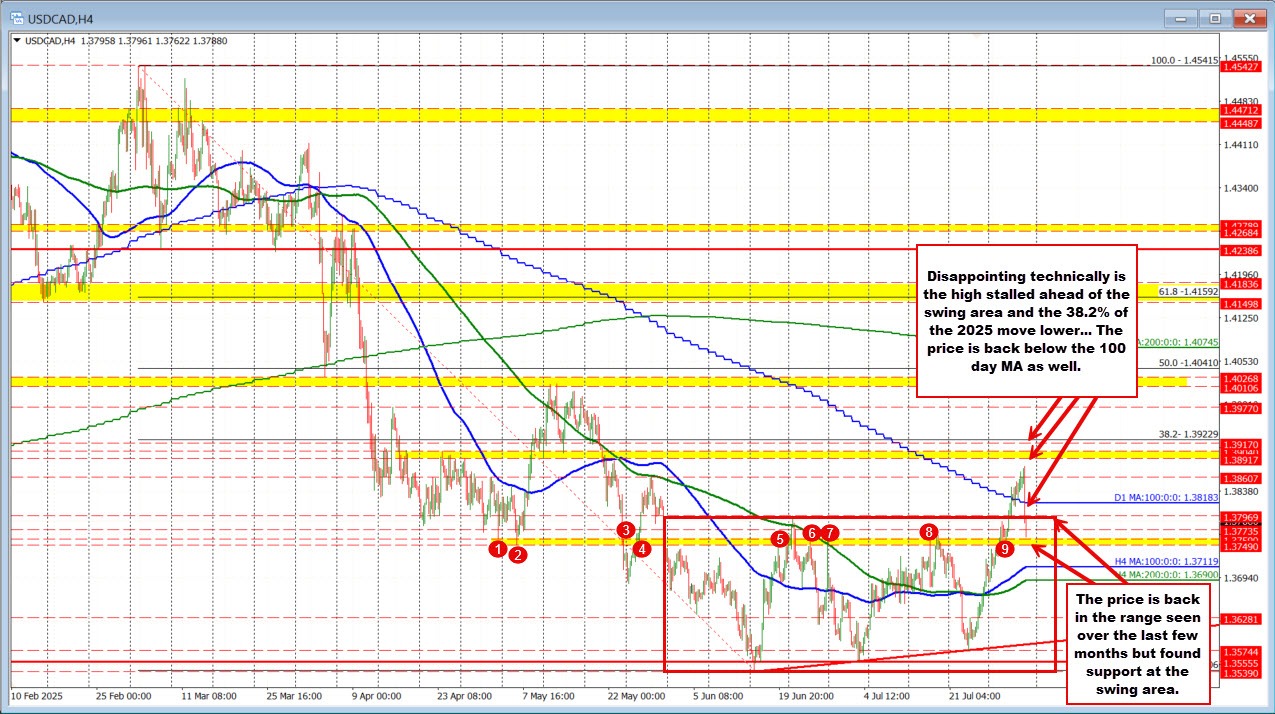Maximize the USDCAD,H4 chart window
The width and height of the screenshot is (1275, 714).
click(x=1216, y=17)
